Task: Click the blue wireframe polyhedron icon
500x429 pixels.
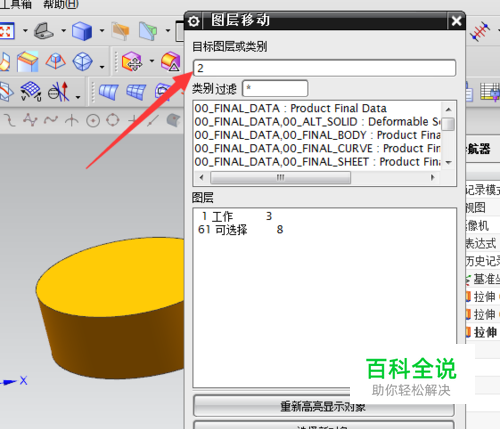Action: [x=82, y=62]
